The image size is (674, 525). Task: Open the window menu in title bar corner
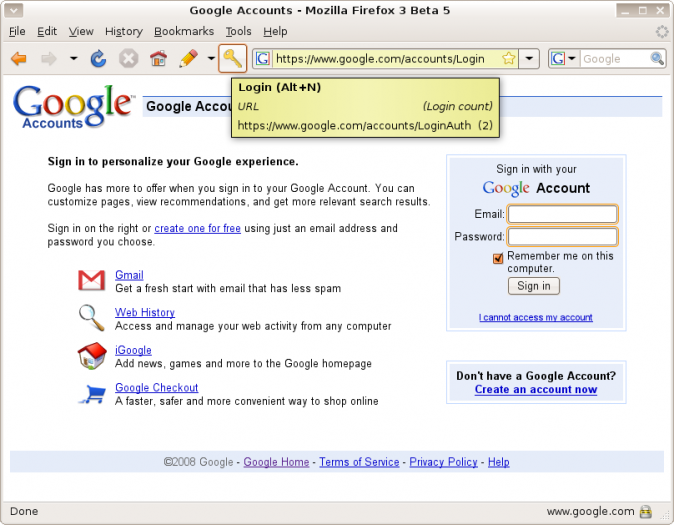[13, 10]
